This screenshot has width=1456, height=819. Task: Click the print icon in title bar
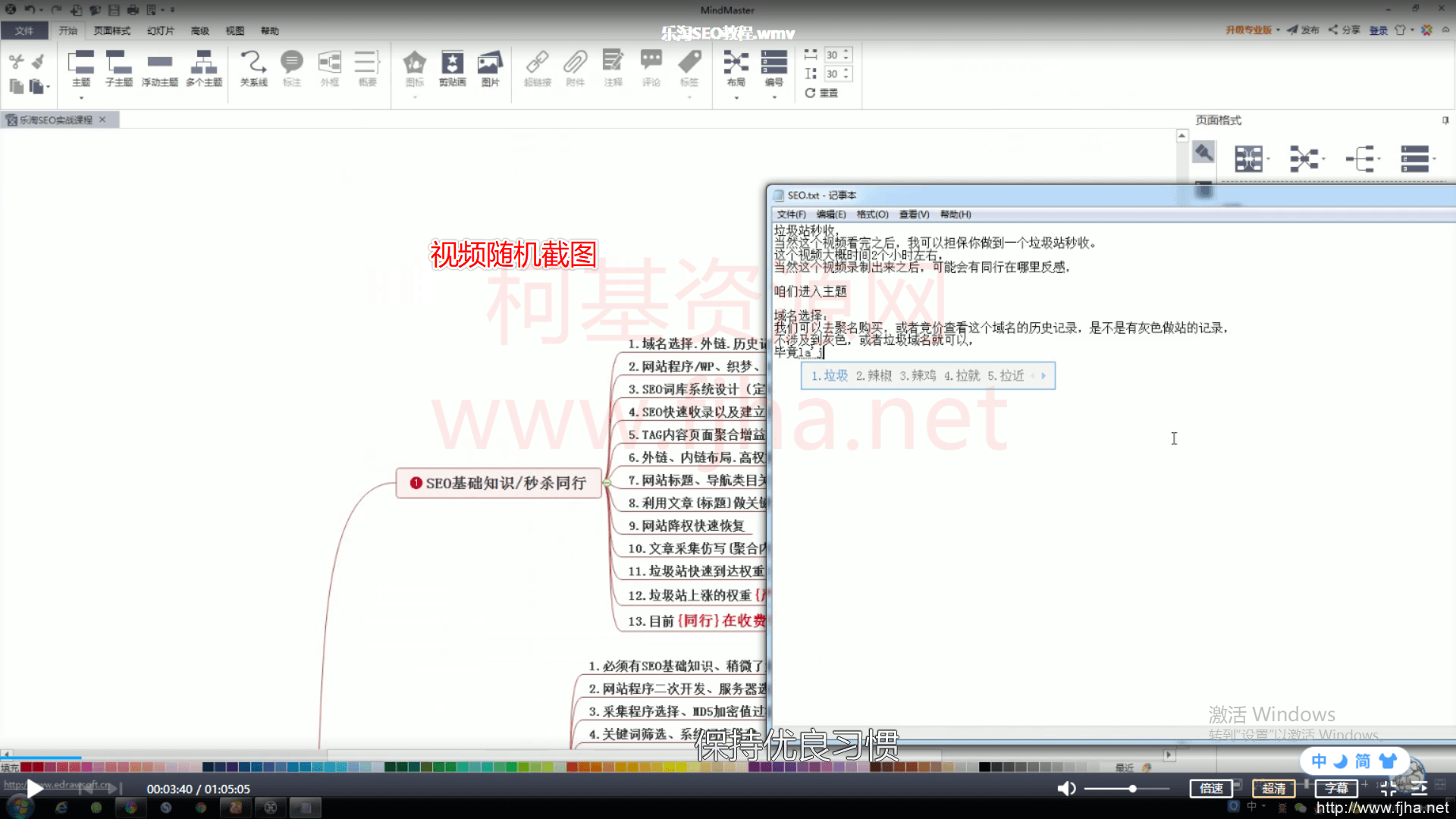(133, 10)
